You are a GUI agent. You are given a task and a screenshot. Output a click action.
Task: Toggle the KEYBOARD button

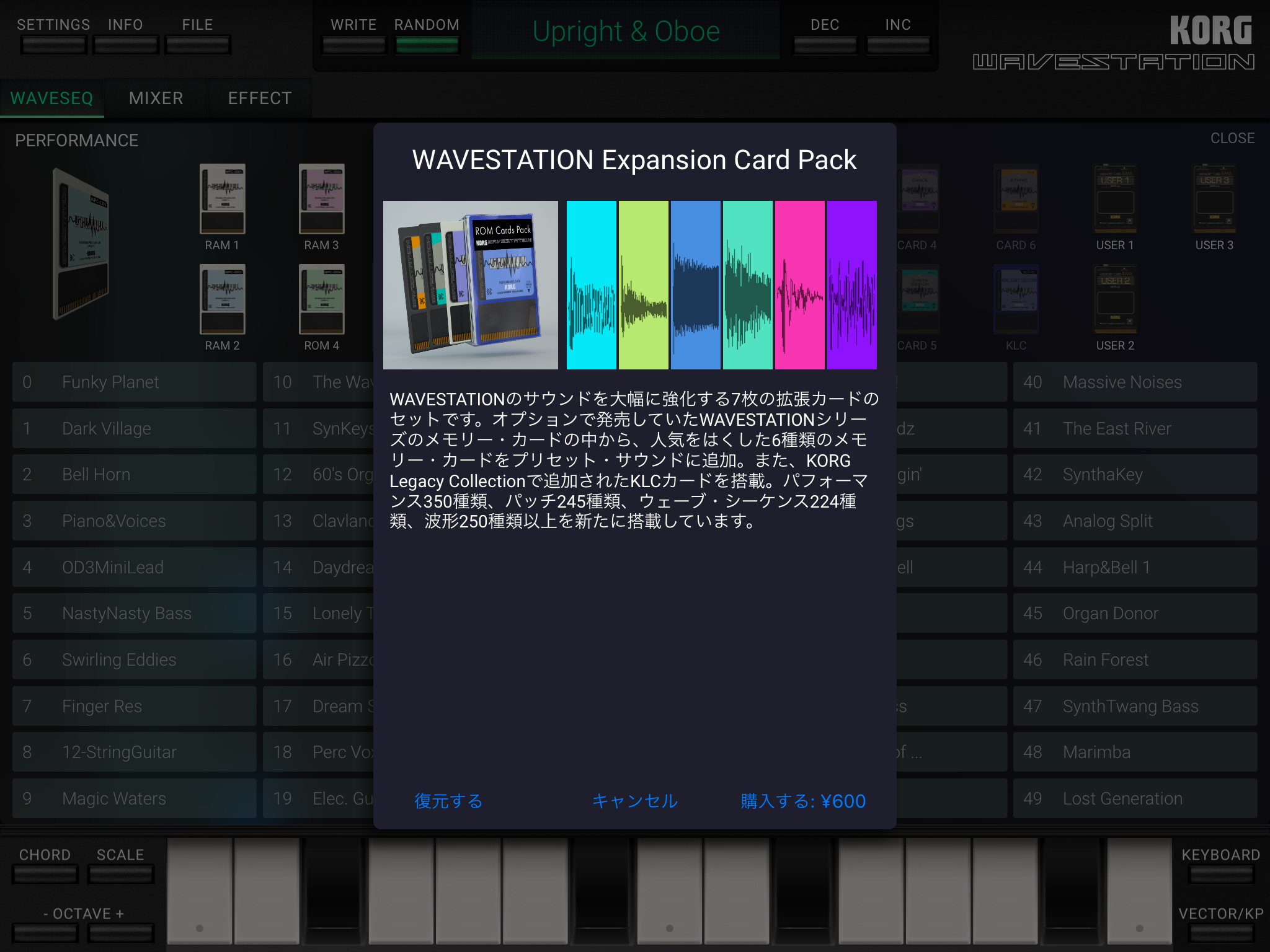1221,875
